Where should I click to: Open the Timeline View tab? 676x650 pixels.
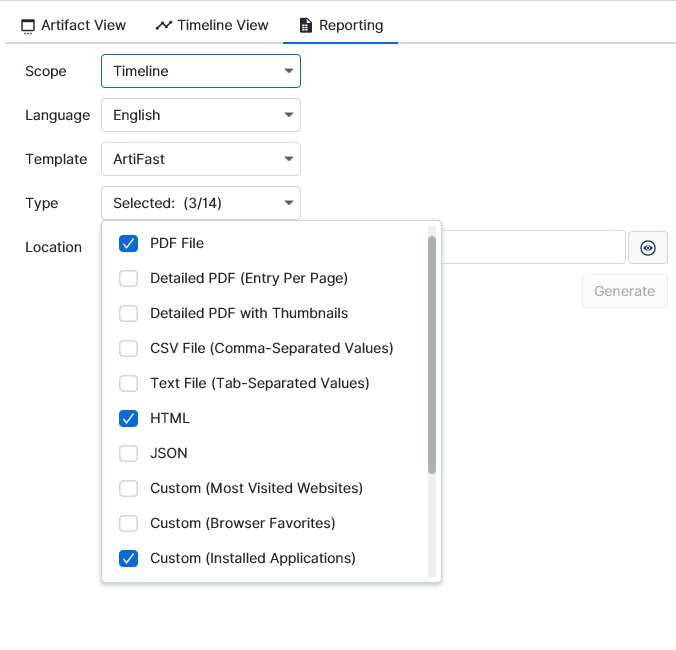point(212,25)
